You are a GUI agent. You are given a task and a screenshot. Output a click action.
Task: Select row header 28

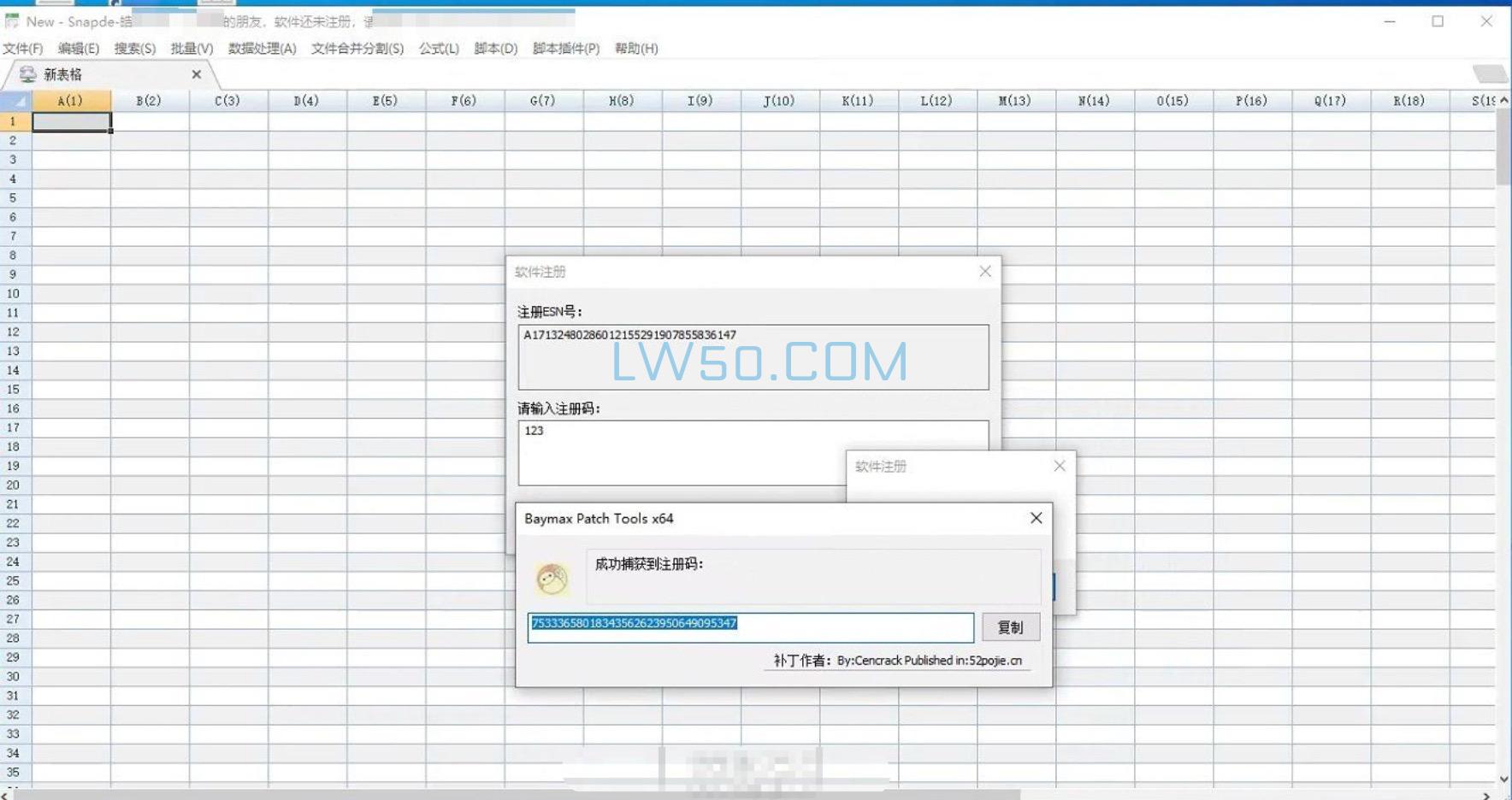(x=15, y=638)
